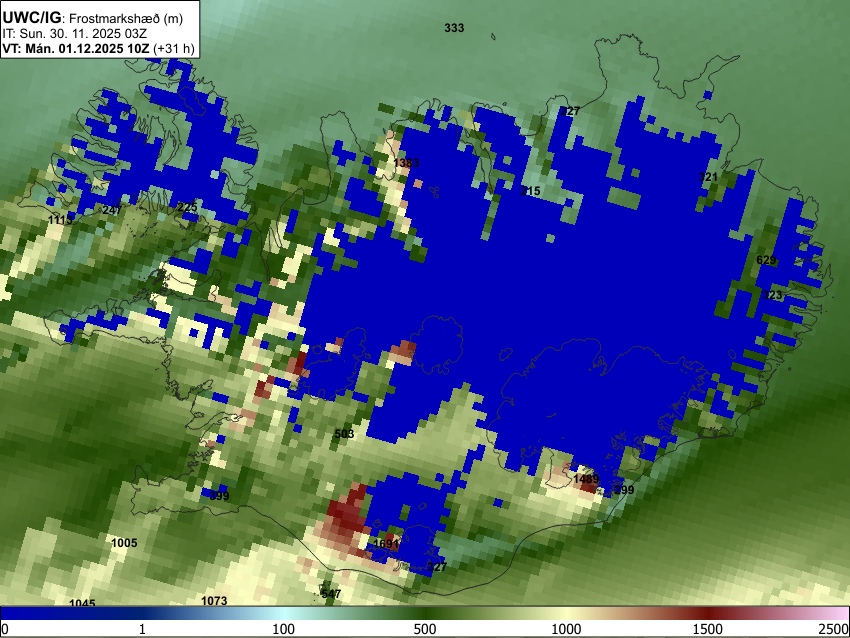Click the '1000' tick on the color scale
Viewport: 850px width, 638px height.
(566, 629)
